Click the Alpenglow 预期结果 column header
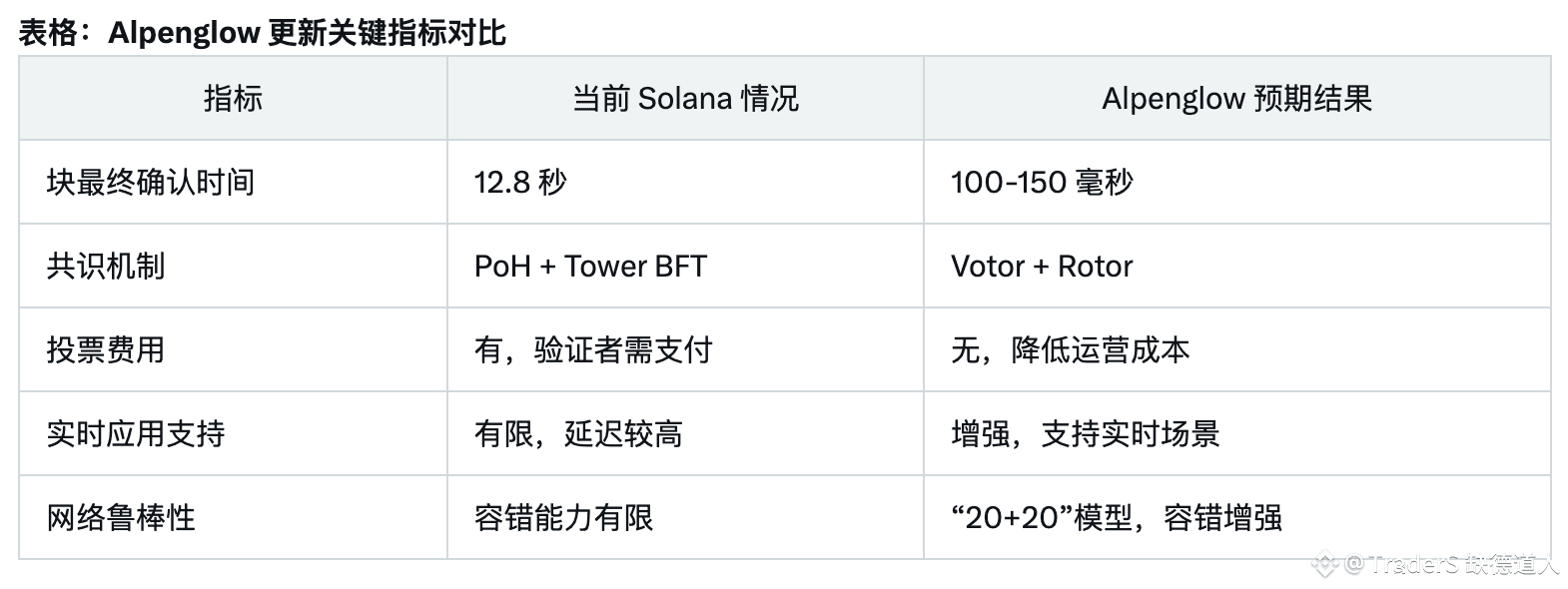The width and height of the screenshot is (1568, 589). pos(1236,98)
